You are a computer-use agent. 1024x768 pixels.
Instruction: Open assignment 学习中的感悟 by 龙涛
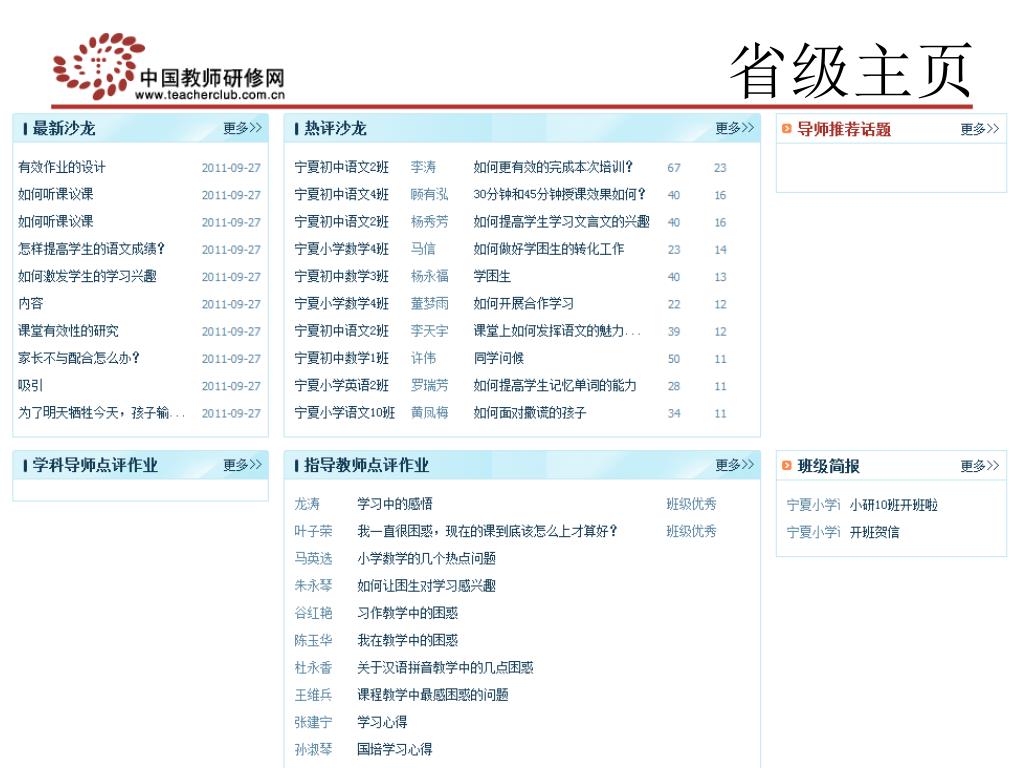(x=395, y=504)
